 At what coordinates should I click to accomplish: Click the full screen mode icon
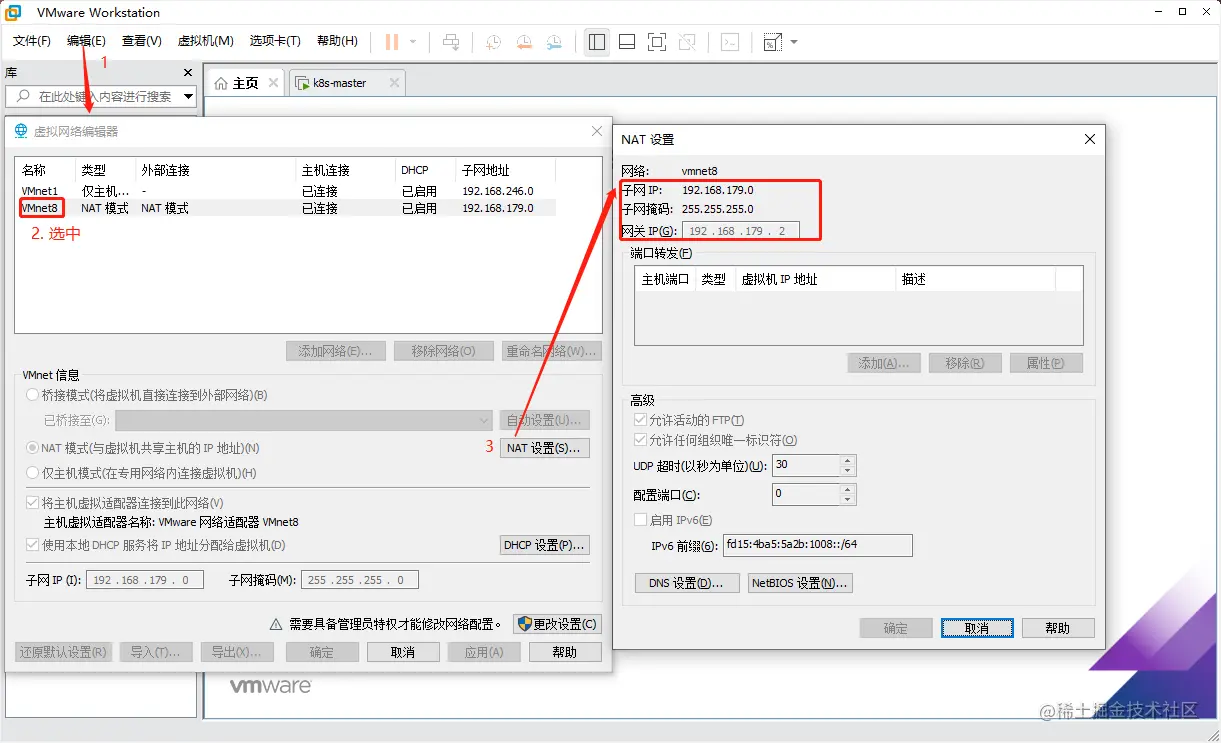[x=657, y=42]
